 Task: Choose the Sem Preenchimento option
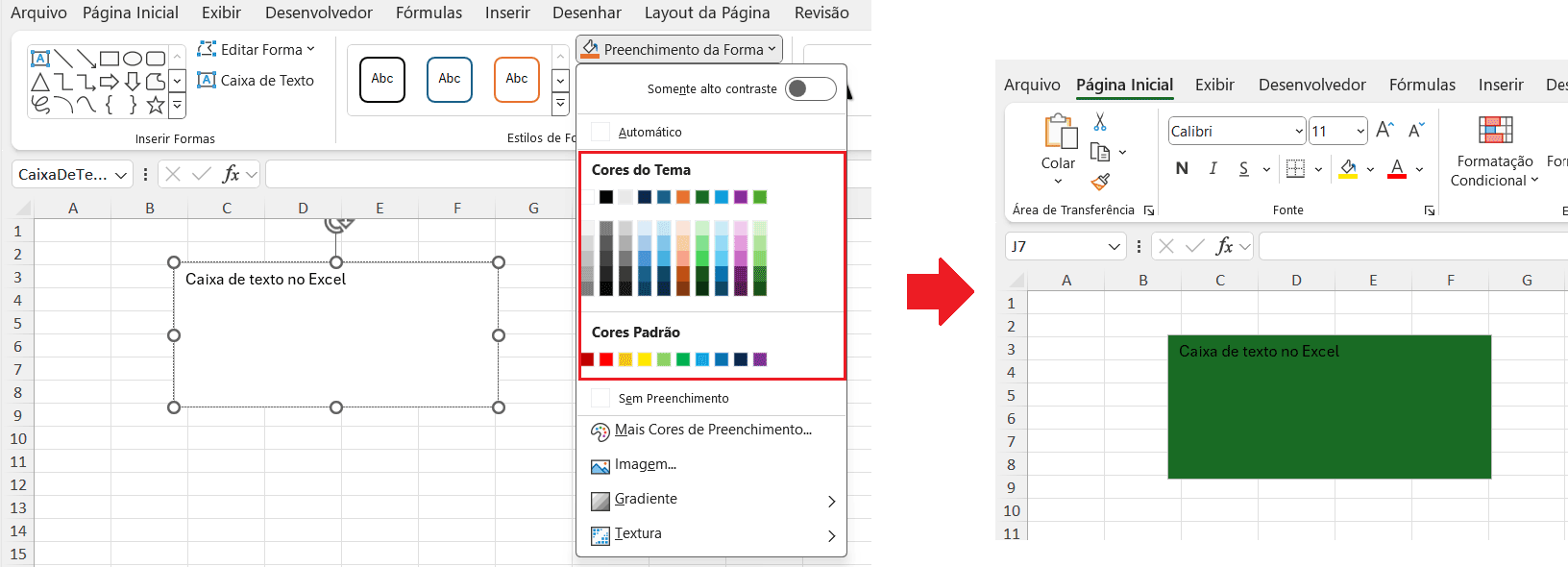point(673,399)
